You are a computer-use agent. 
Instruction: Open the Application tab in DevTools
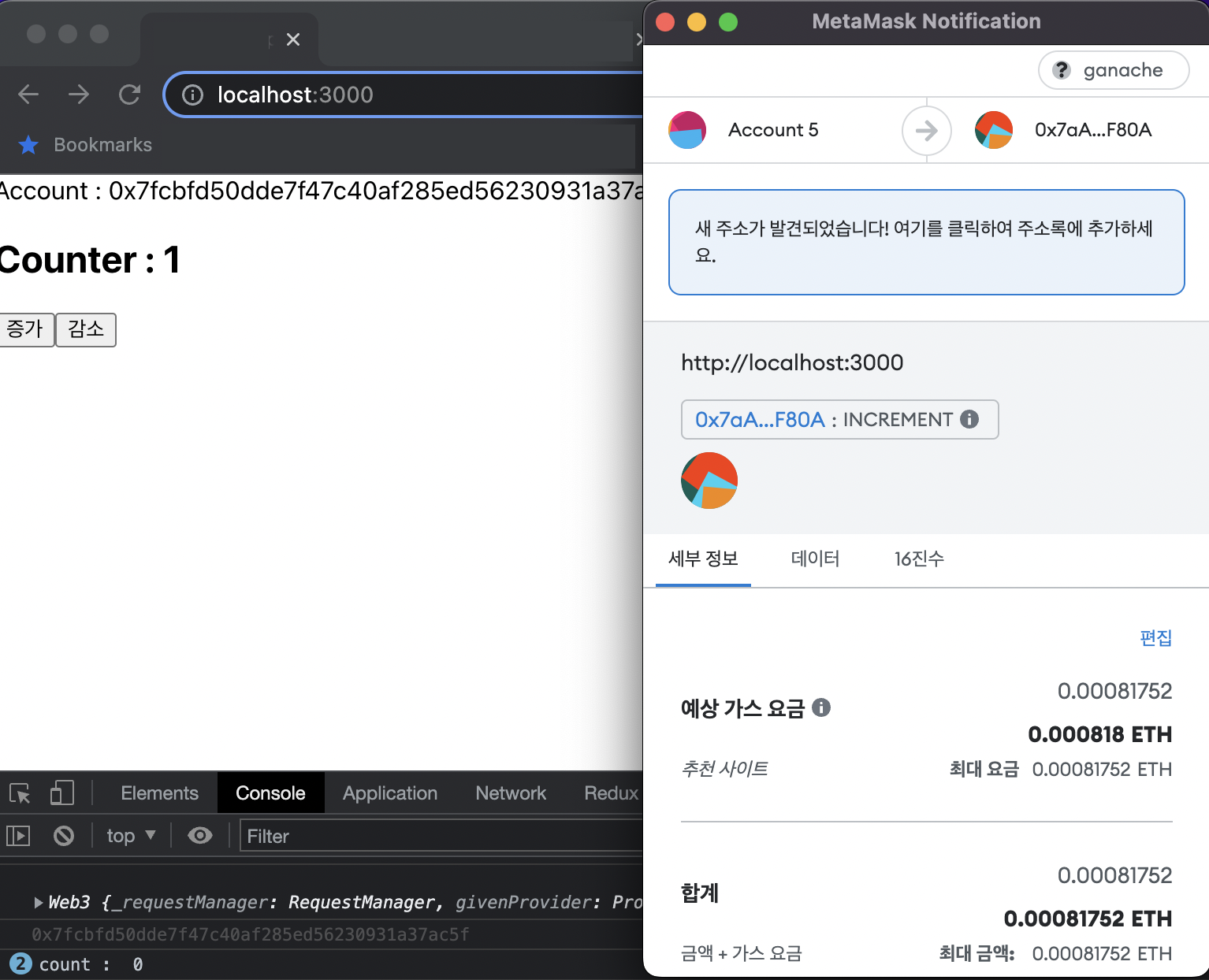(390, 793)
